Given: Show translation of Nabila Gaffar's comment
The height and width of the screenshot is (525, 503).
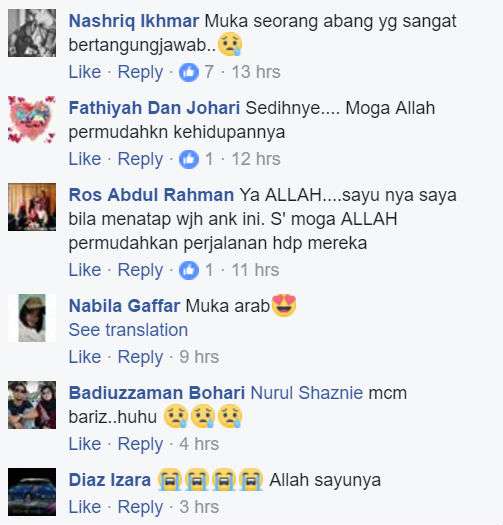Looking at the screenshot, I should [x=128, y=330].
